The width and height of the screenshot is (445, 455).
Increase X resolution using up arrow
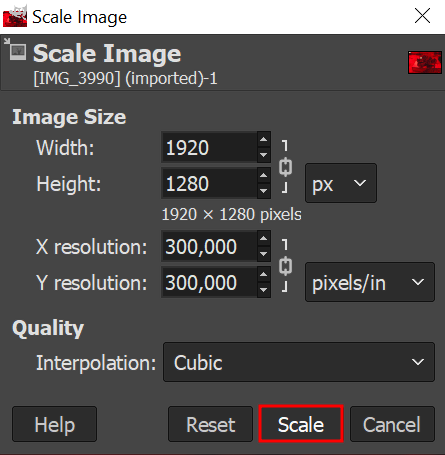pyautogui.click(x=264, y=239)
